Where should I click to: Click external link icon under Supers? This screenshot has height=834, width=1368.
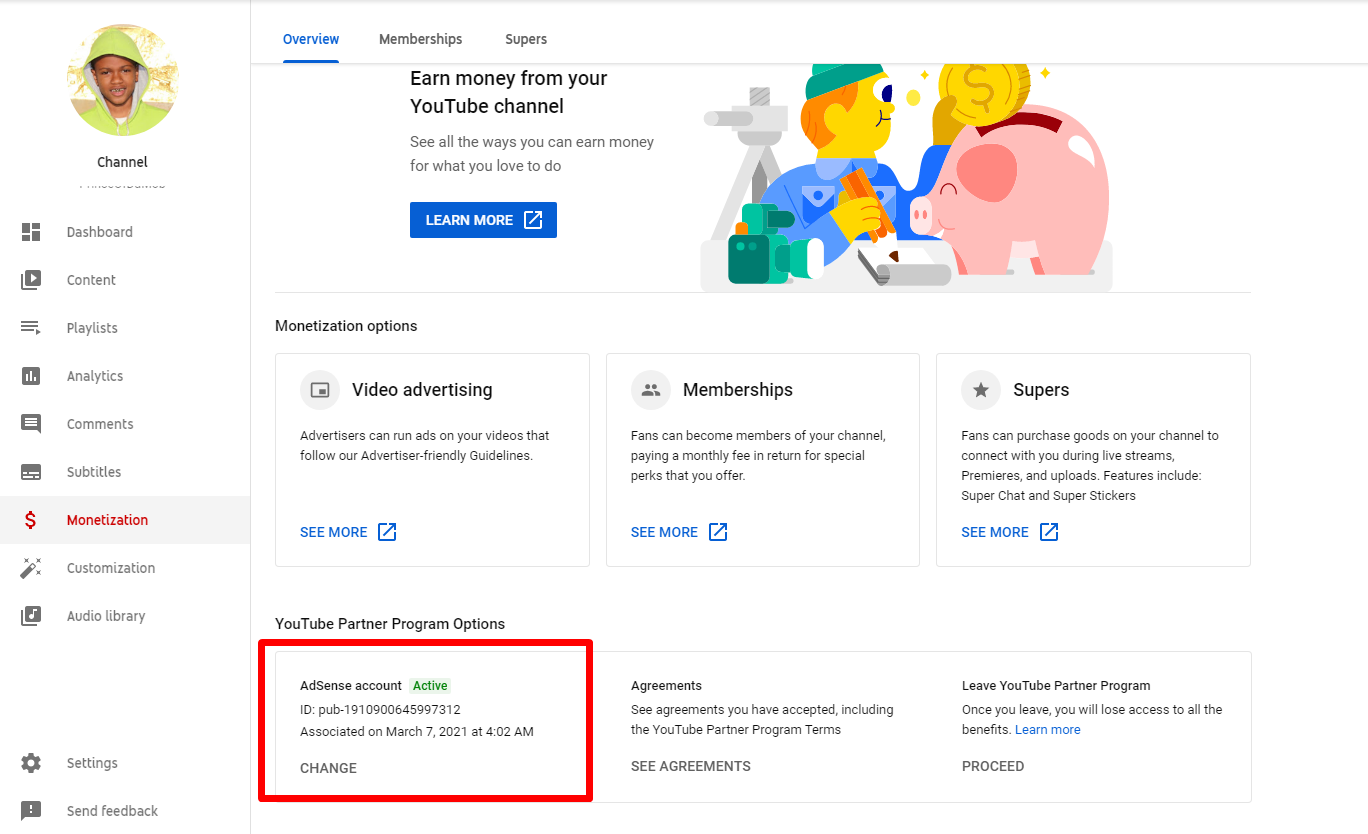pos(1049,532)
